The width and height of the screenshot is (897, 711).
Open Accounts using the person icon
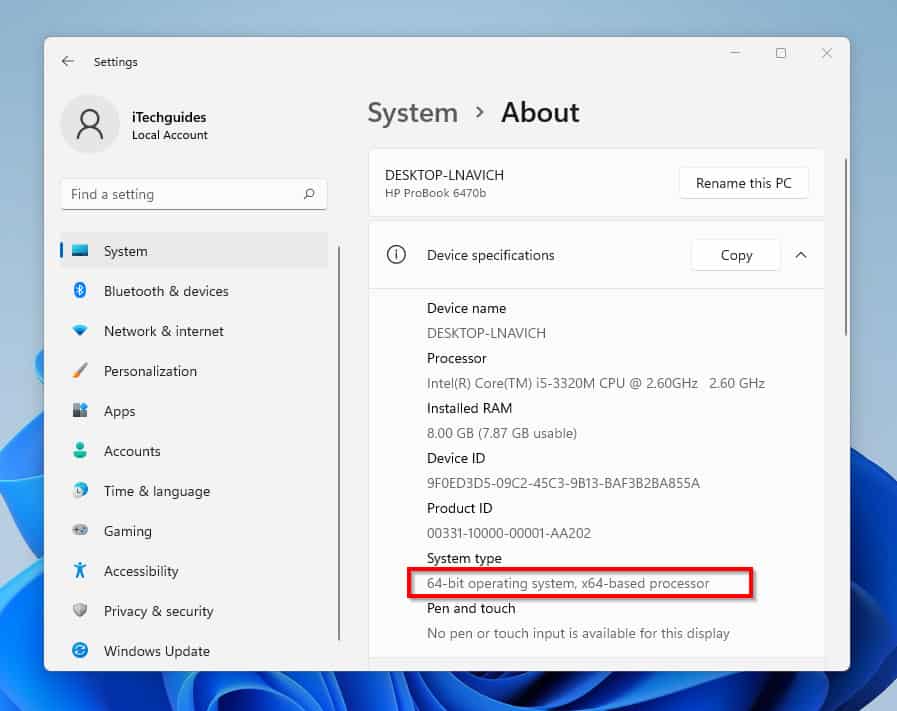[x=82, y=451]
